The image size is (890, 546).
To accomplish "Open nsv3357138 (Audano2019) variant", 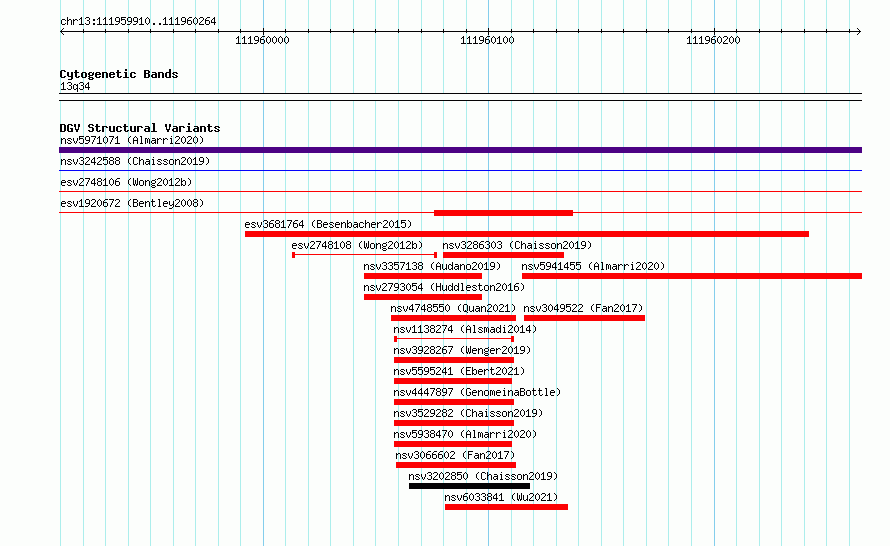I will tap(432, 266).
